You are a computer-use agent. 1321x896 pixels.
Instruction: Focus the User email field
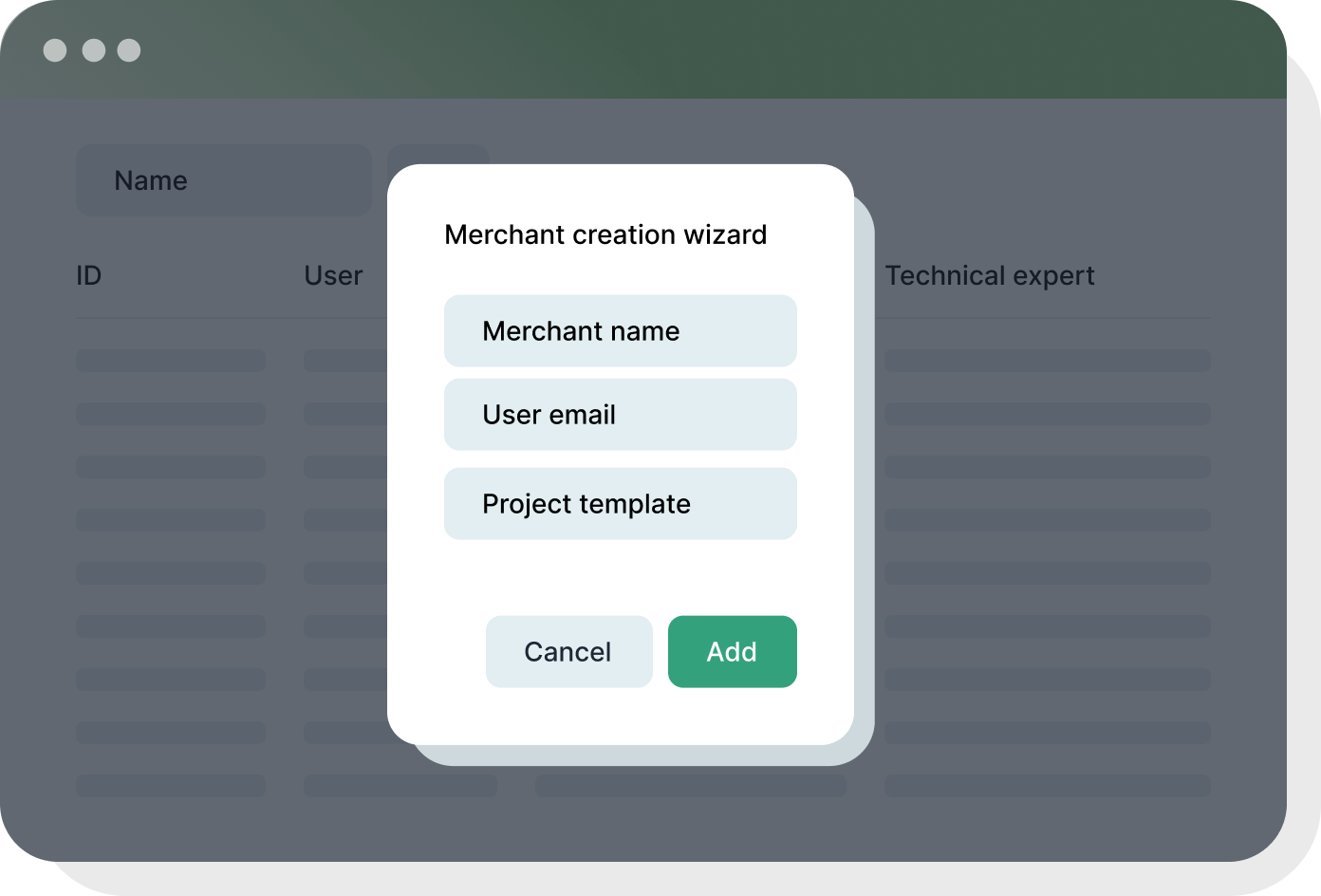click(x=621, y=414)
